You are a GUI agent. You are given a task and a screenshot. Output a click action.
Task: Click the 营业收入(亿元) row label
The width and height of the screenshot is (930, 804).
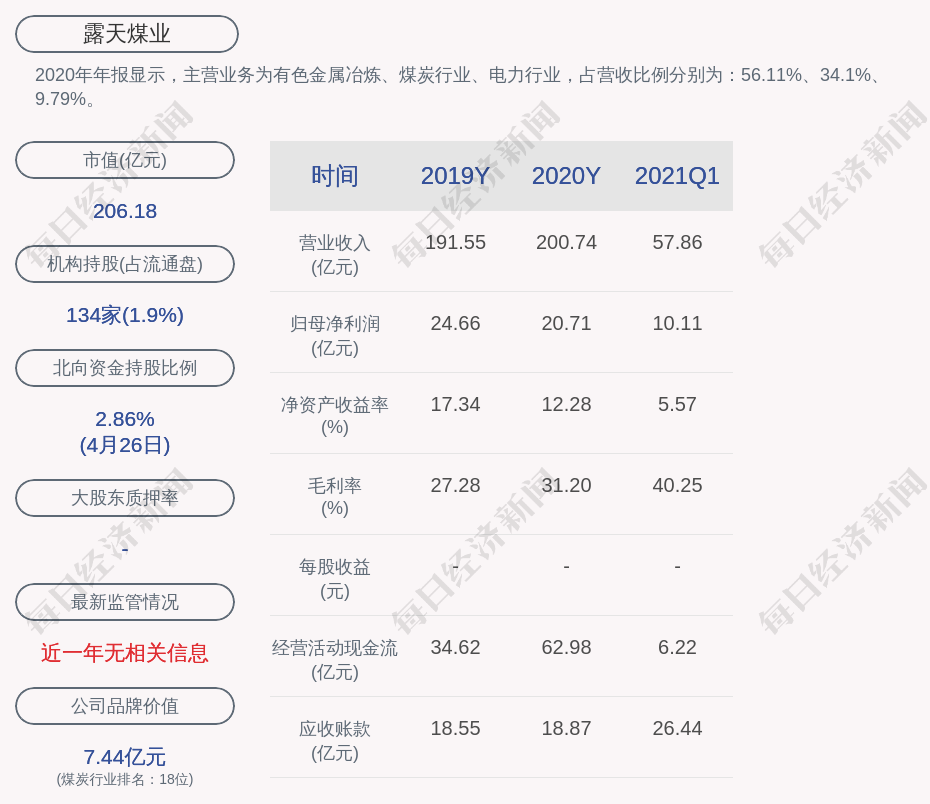(x=335, y=255)
